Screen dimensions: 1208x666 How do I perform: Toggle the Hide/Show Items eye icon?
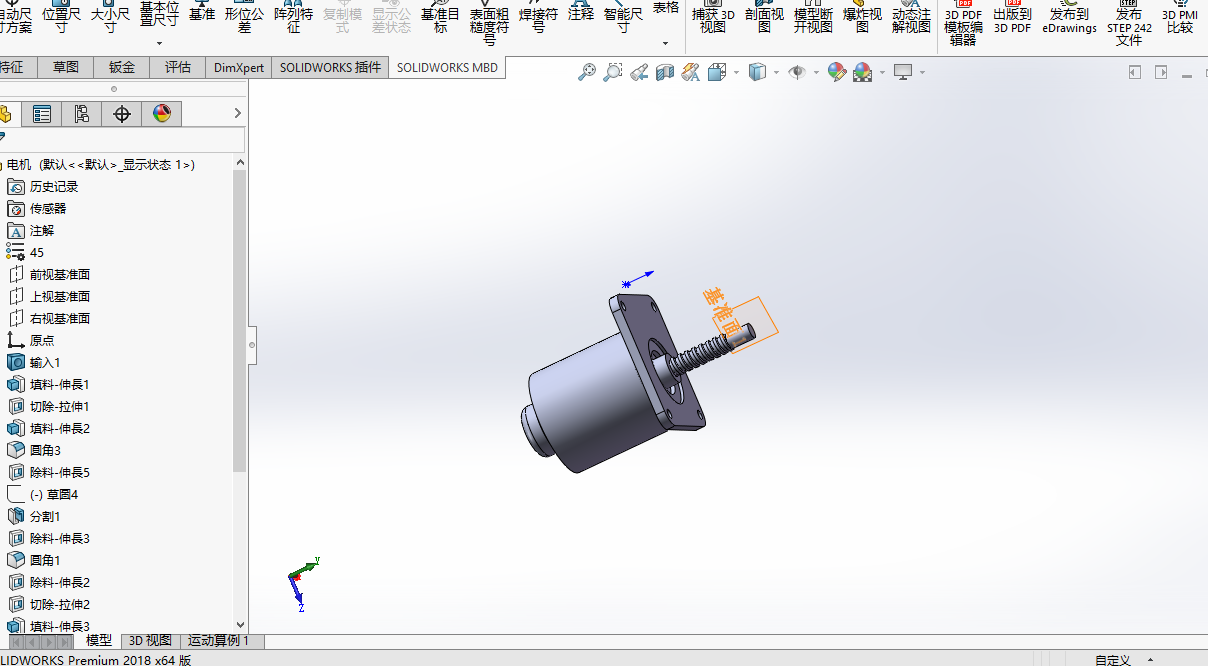tap(797, 72)
